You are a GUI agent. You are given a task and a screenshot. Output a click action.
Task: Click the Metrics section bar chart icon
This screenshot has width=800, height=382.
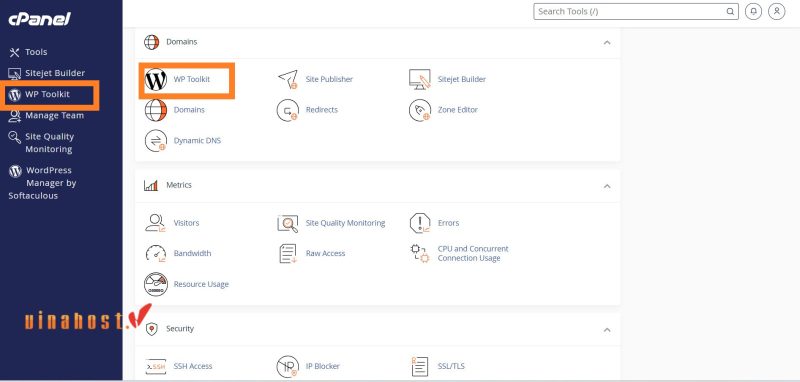coord(151,186)
